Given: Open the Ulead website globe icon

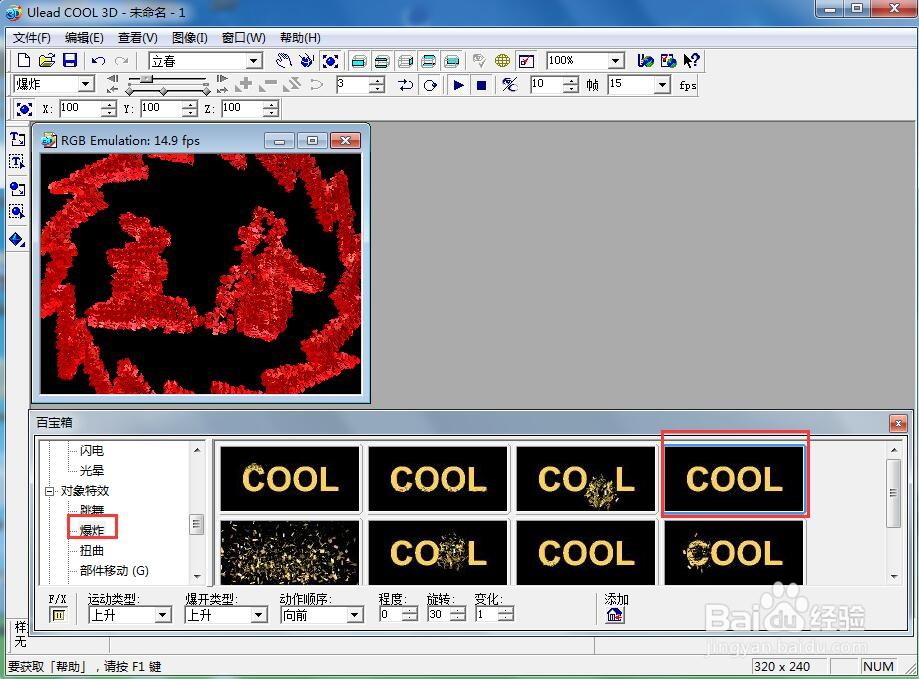Looking at the screenshot, I should pos(645,60).
